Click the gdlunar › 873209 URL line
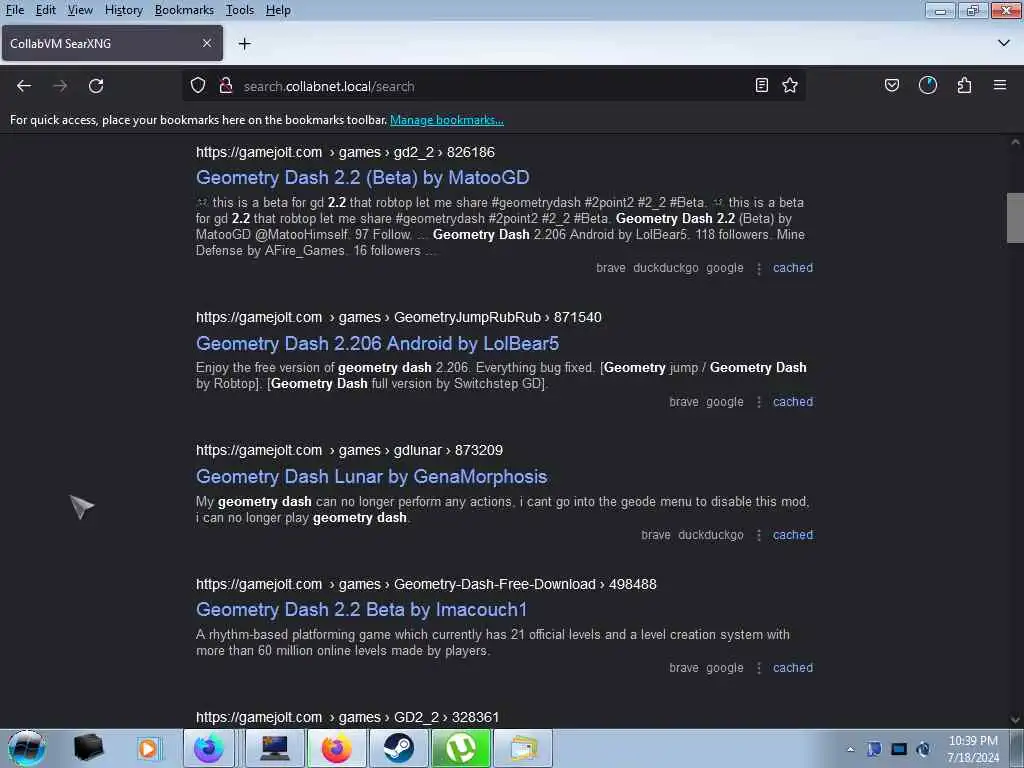The width and height of the screenshot is (1024, 768). (349, 451)
